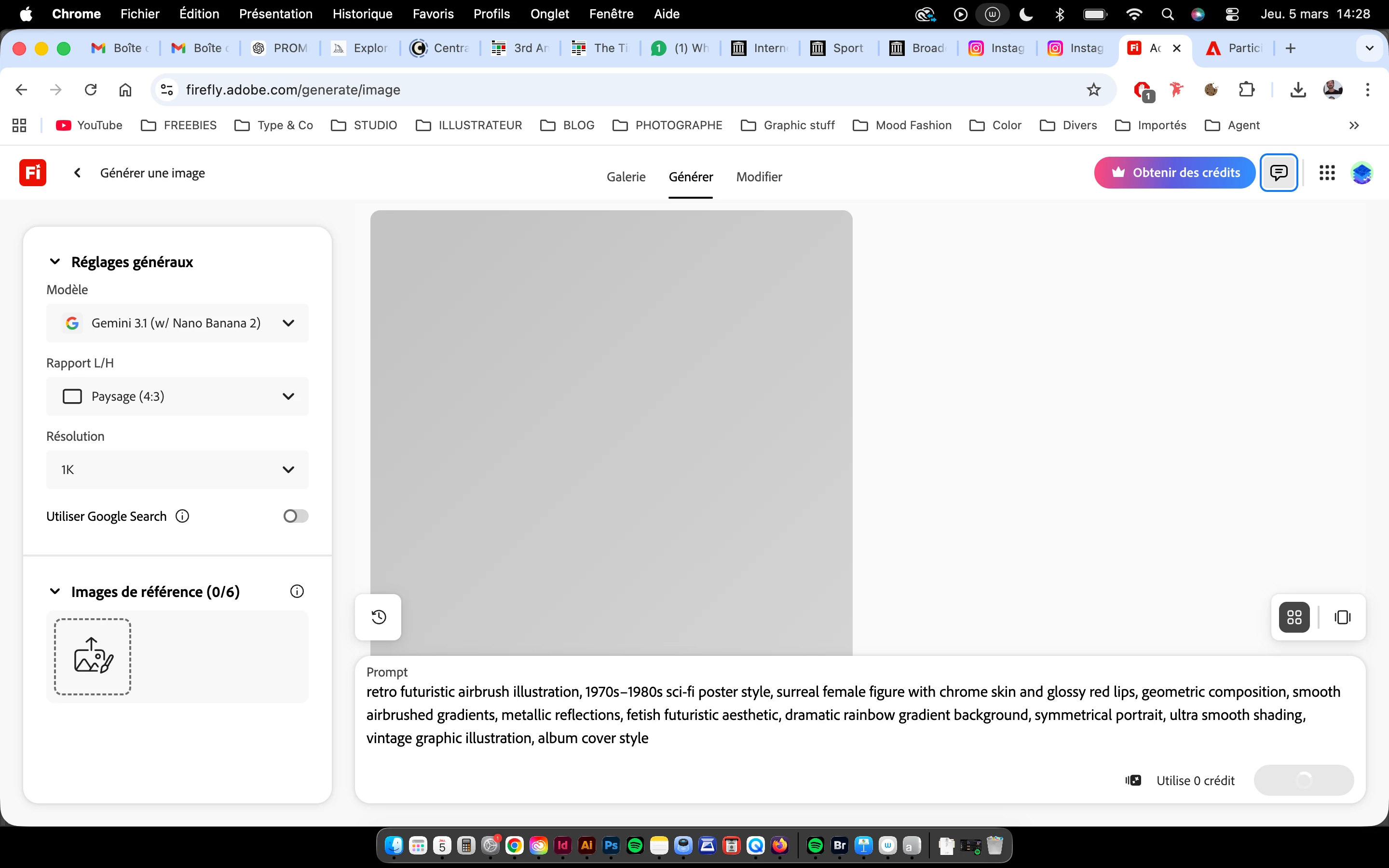Image resolution: width=1389 pixels, height=868 pixels.
Task: Click Obtenir des crédits button
Action: (x=1174, y=172)
